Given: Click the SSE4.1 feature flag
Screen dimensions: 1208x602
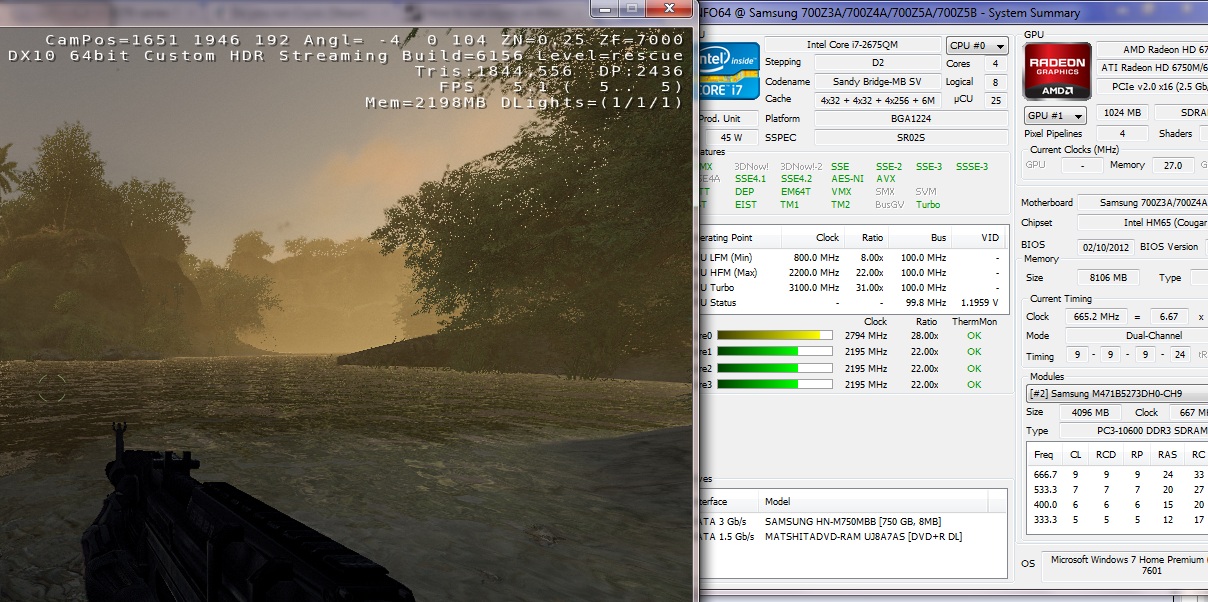Looking at the screenshot, I should pyautogui.click(x=750, y=179).
